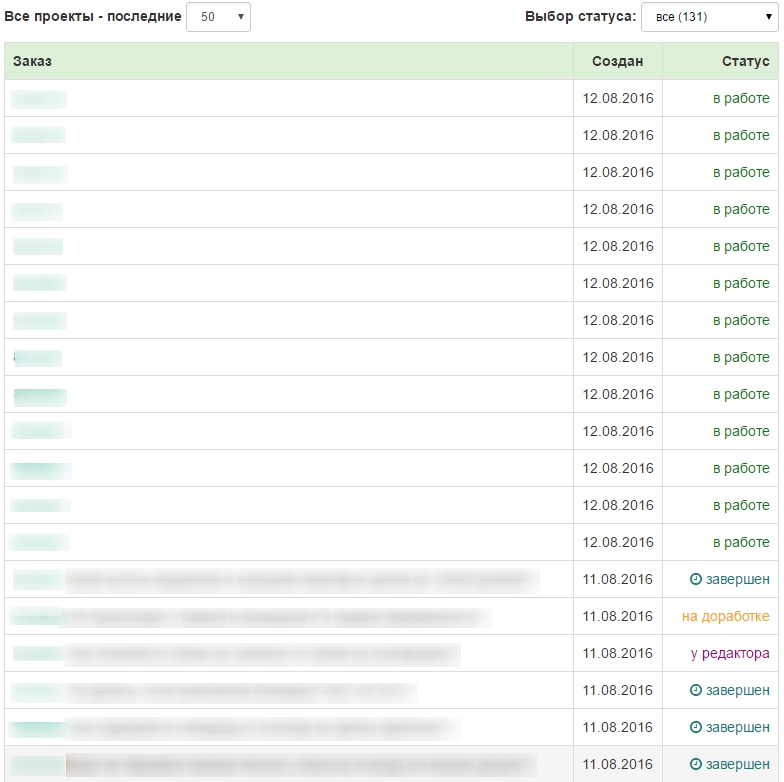
Task: Click завершен text in the highlighted bottom row
Action: 738,764
